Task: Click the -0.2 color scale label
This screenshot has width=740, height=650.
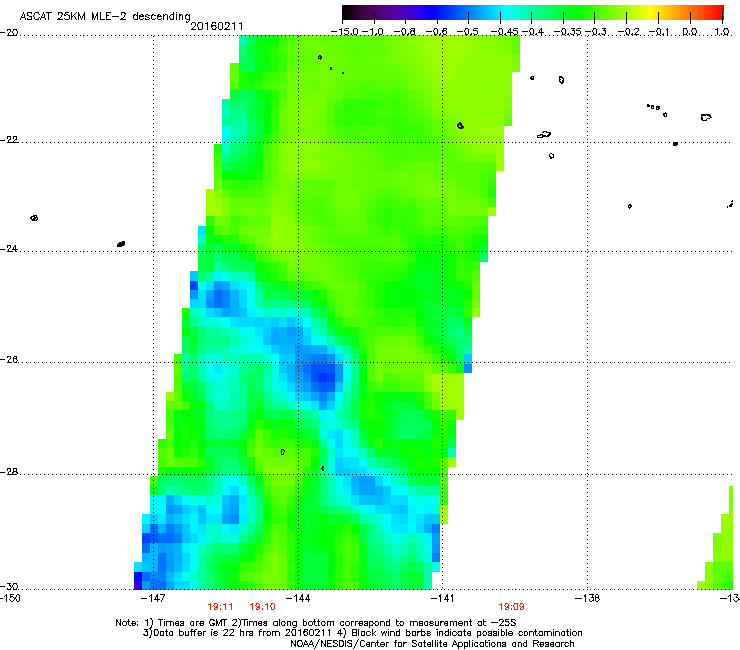Action: pyautogui.click(x=629, y=32)
